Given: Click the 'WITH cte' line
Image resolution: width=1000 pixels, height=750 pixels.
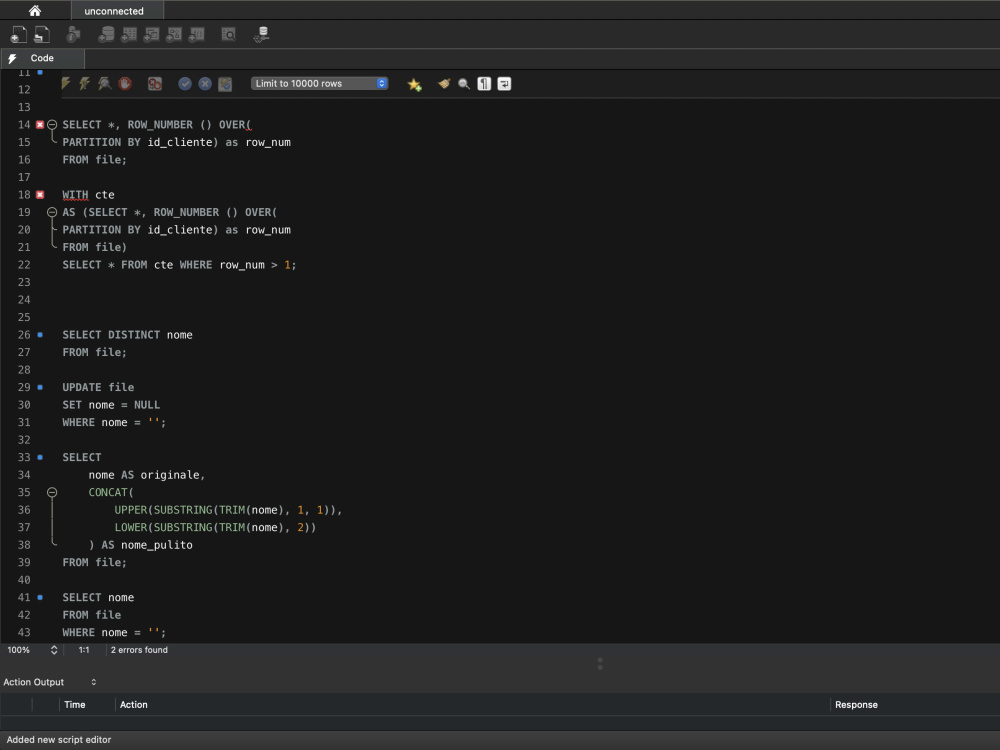Looking at the screenshot, I should (89, 195).
